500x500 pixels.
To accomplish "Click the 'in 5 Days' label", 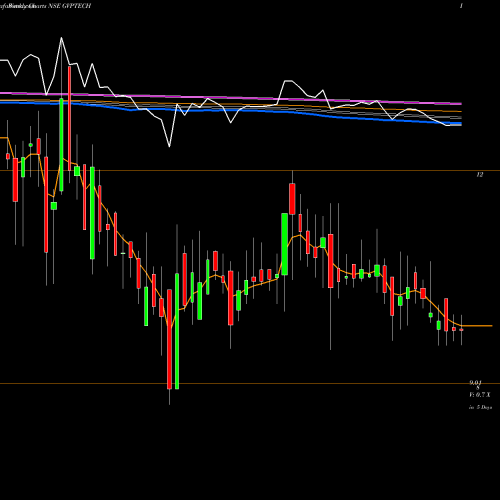I will pos(480,407).
